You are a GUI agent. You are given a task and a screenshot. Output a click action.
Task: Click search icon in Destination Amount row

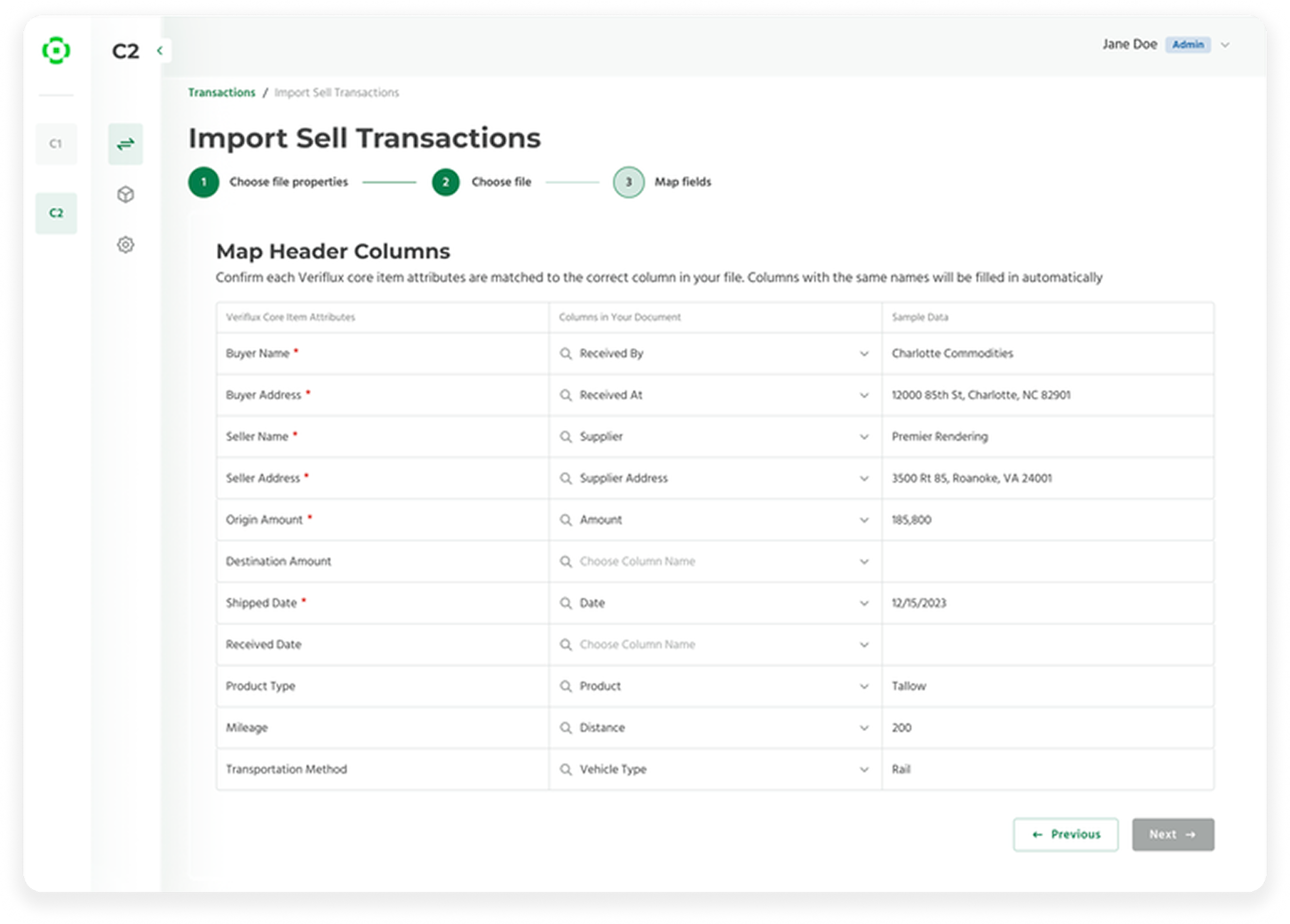point(566,561)
